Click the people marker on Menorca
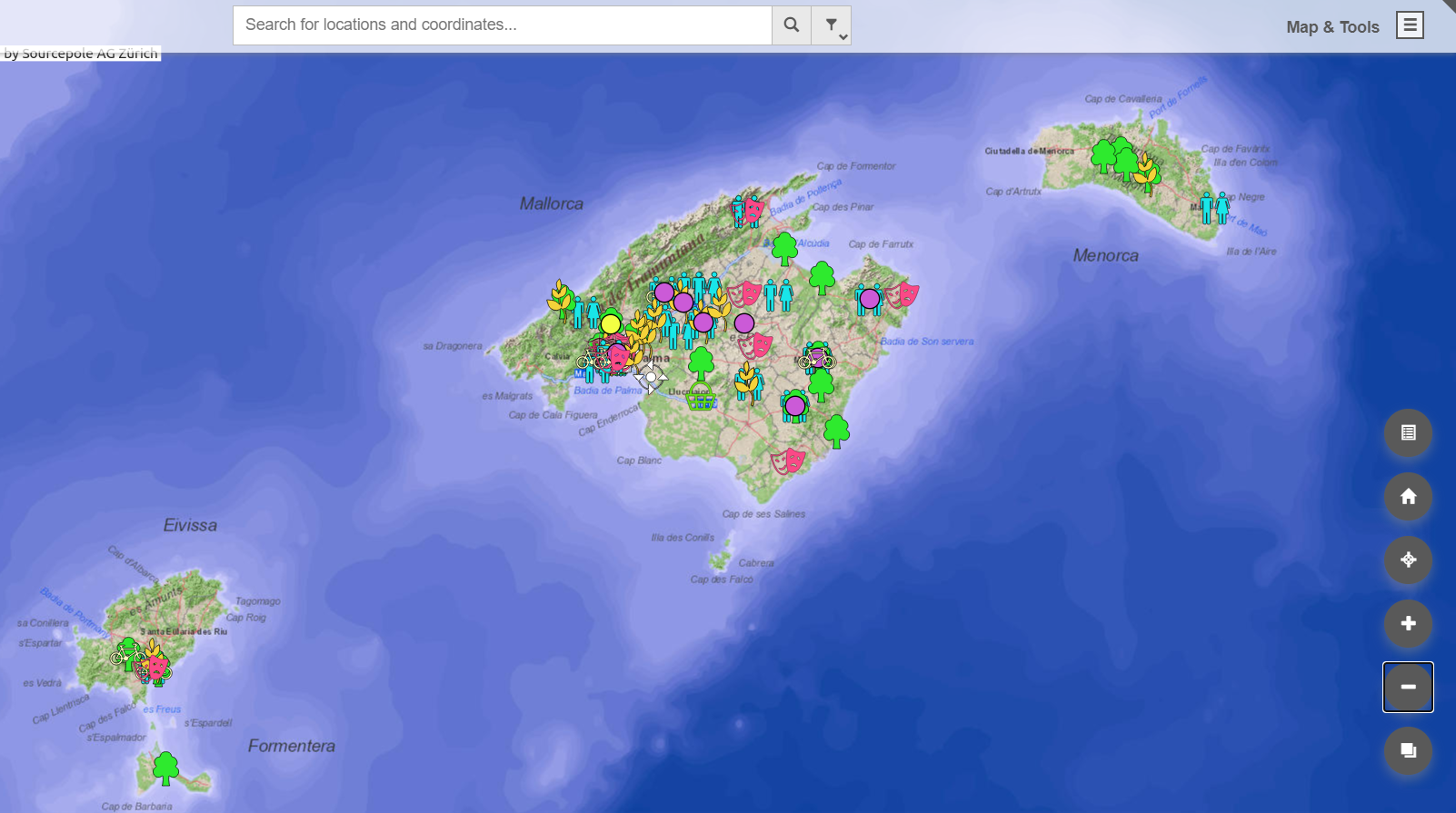The image size is (1456, 813). 1214,208
